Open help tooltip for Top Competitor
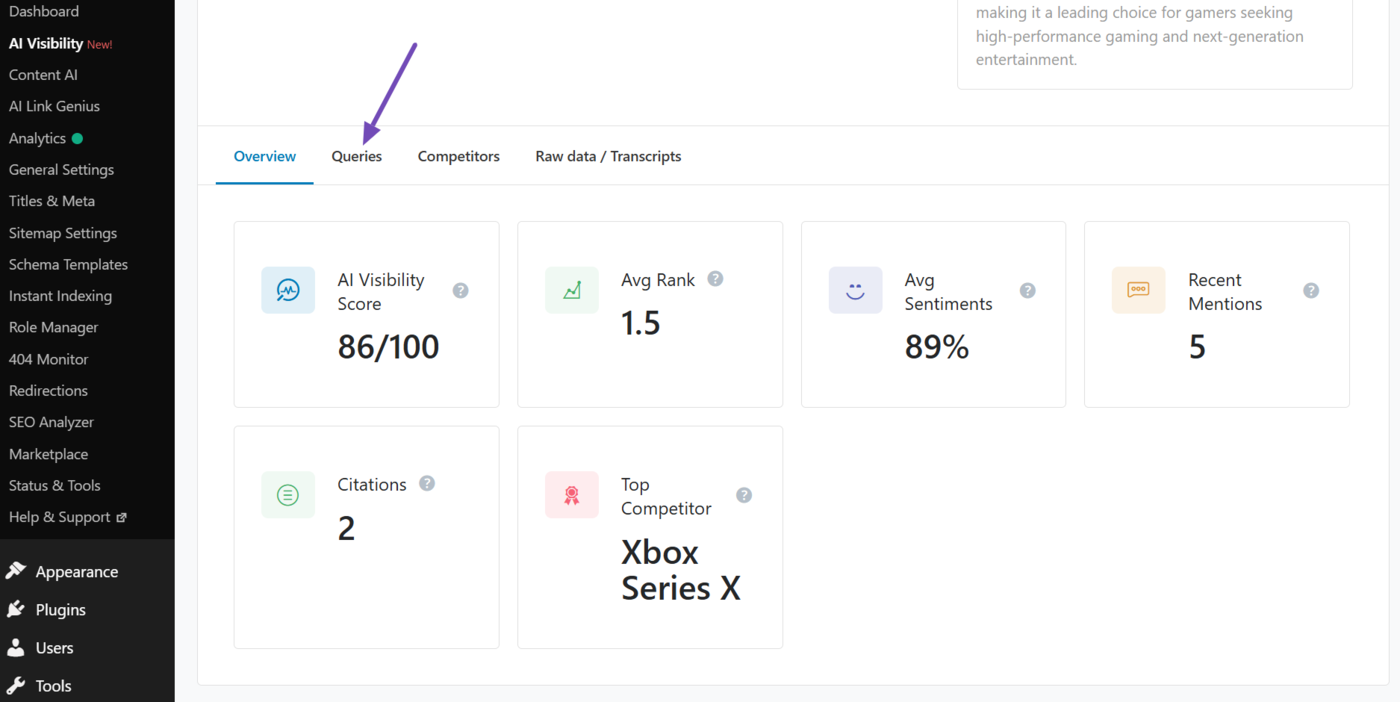The image size is (1400, 702). point(744,495)
